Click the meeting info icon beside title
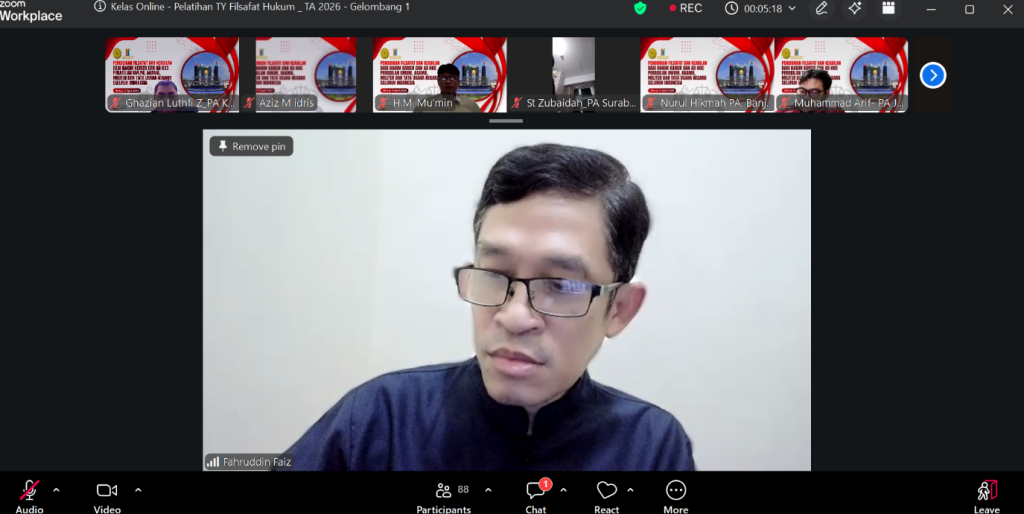This screenshot has width=1024, height=514. pyautogui.click(x=100, y=7)
